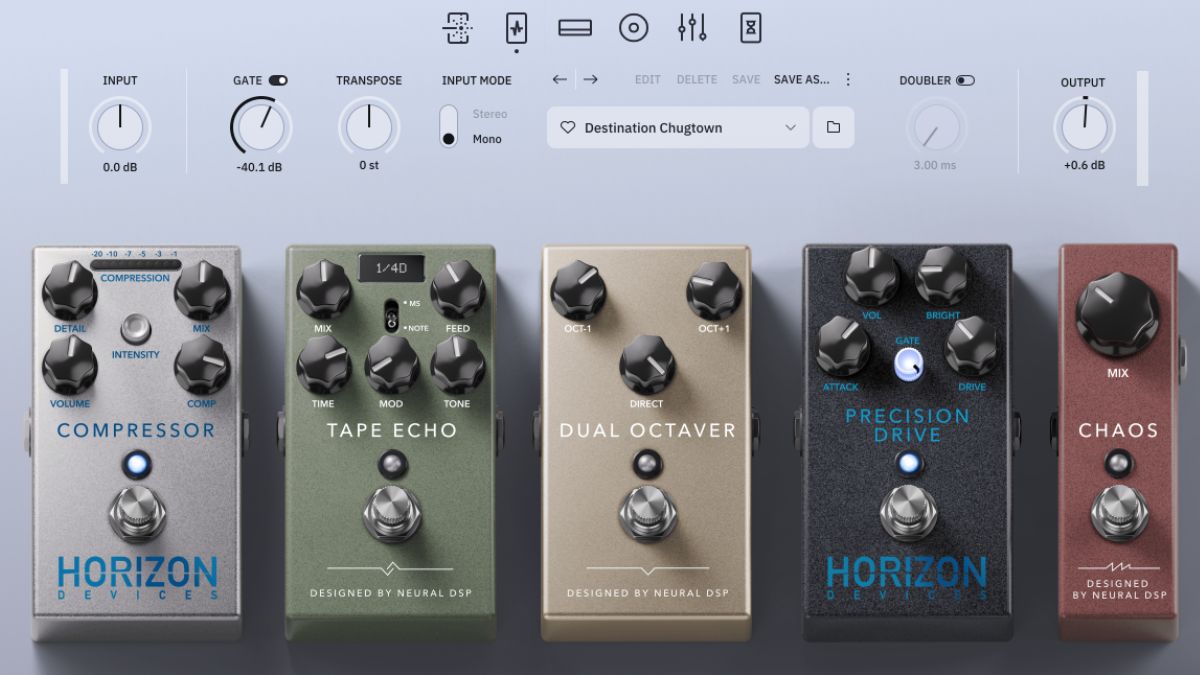Expand the Destination Chugtown preset dropdown
The width and height of the screenshot is (1200, 675).
(x=678, y=127)
